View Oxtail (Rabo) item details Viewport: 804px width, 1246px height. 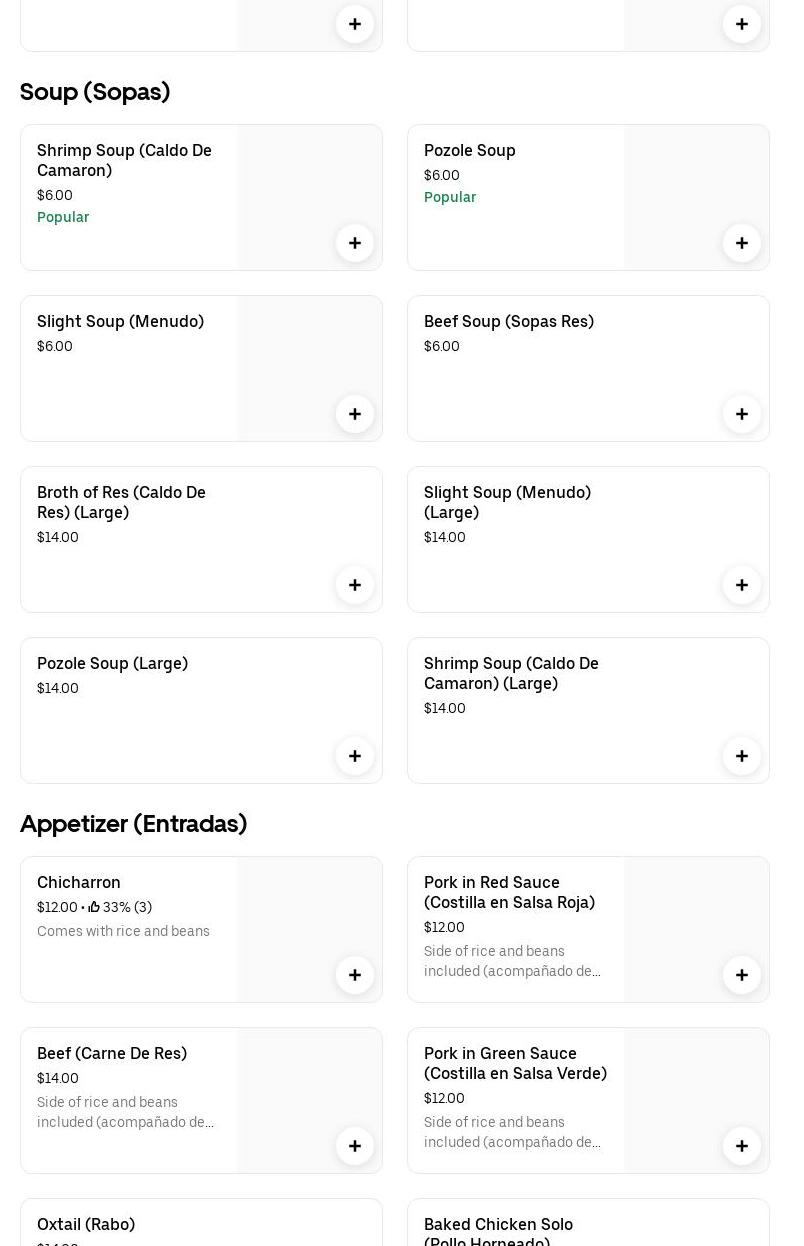pos(86,1224)
